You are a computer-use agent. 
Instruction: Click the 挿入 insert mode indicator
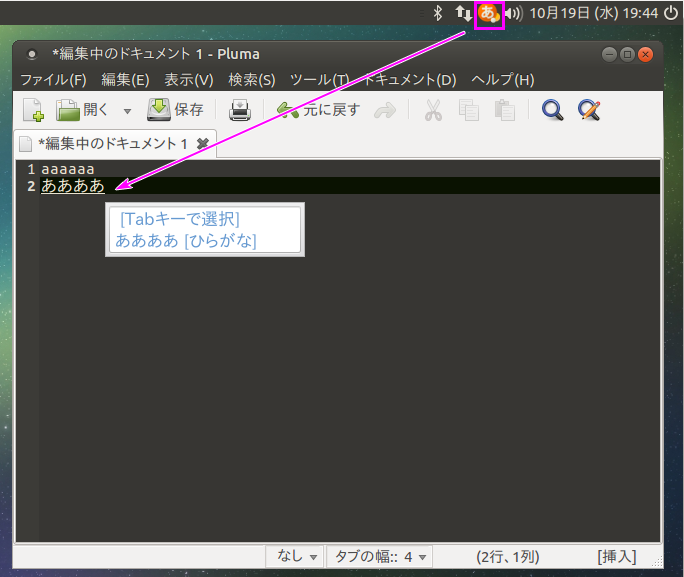617,557
